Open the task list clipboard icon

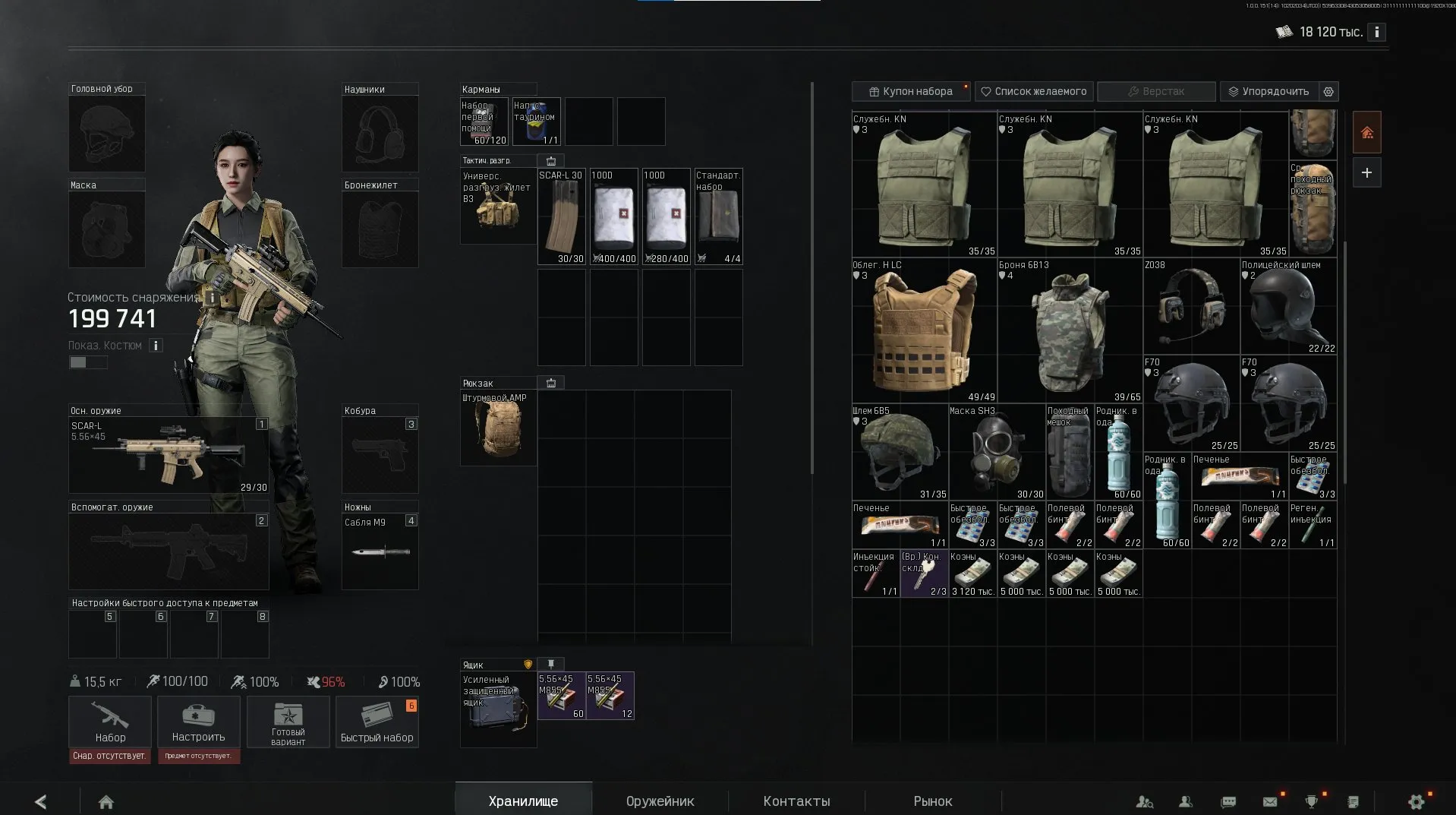[1353, 801]
